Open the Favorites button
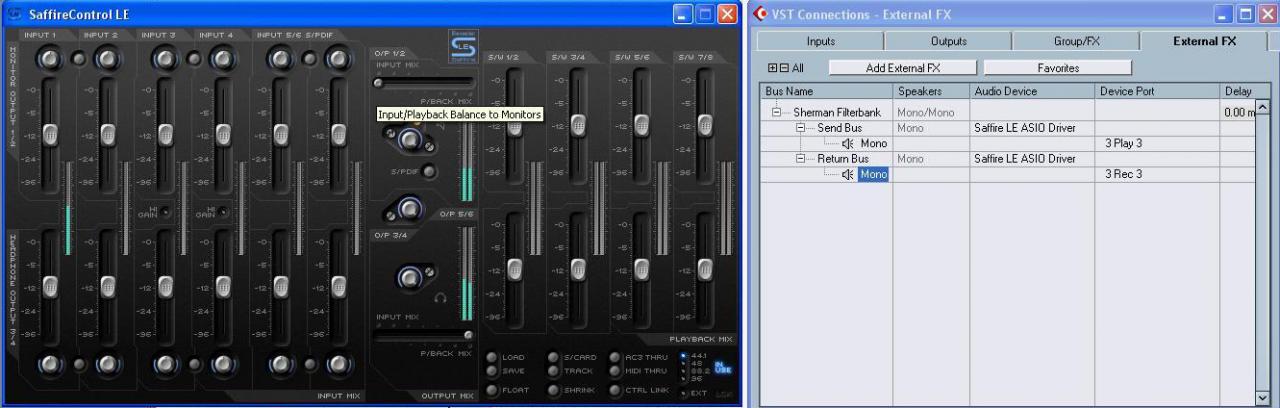The image size is (1280, 408). (1058, 68)
